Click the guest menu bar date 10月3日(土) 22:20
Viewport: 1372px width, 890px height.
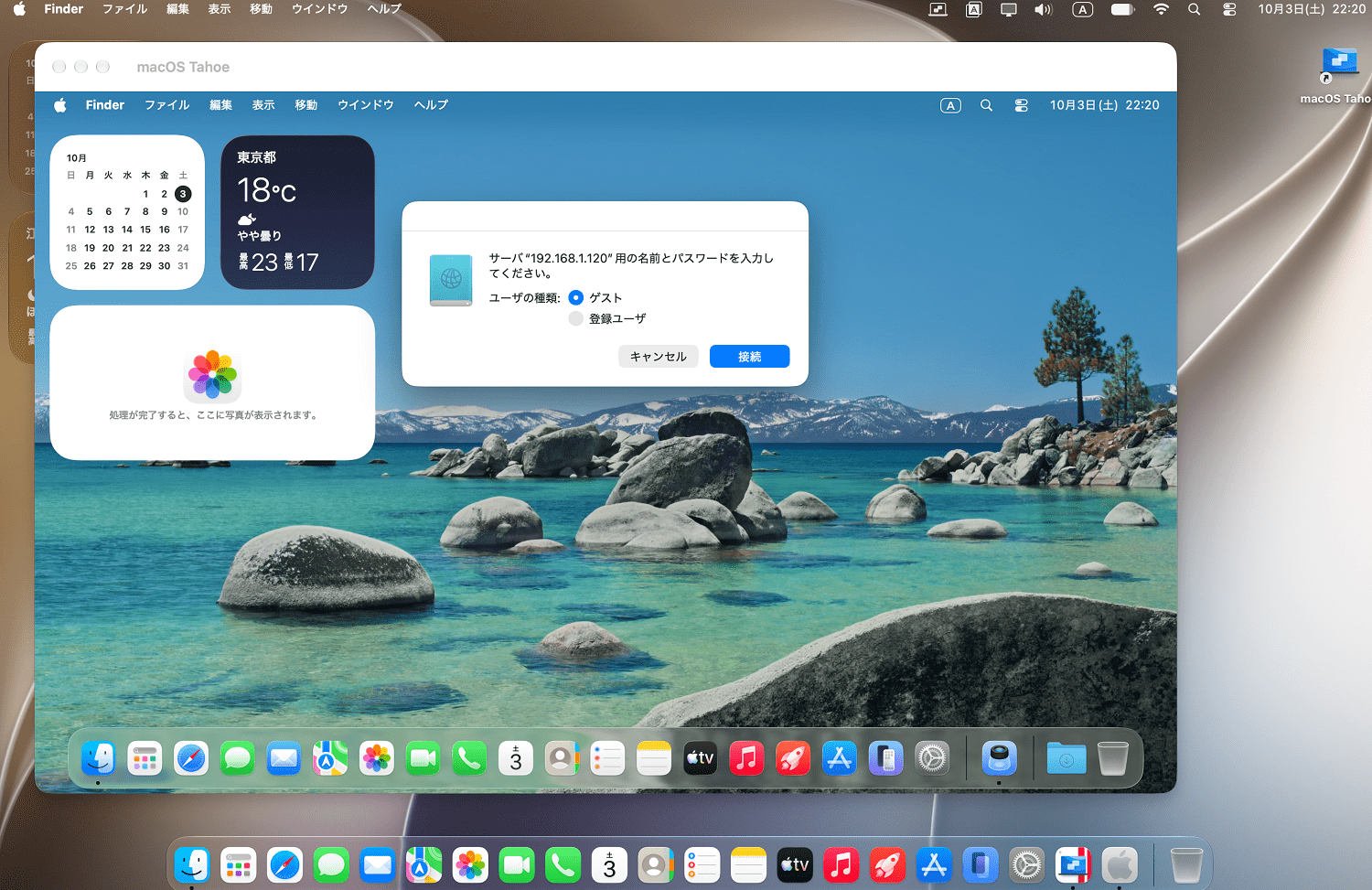[x=1105, y=105]
